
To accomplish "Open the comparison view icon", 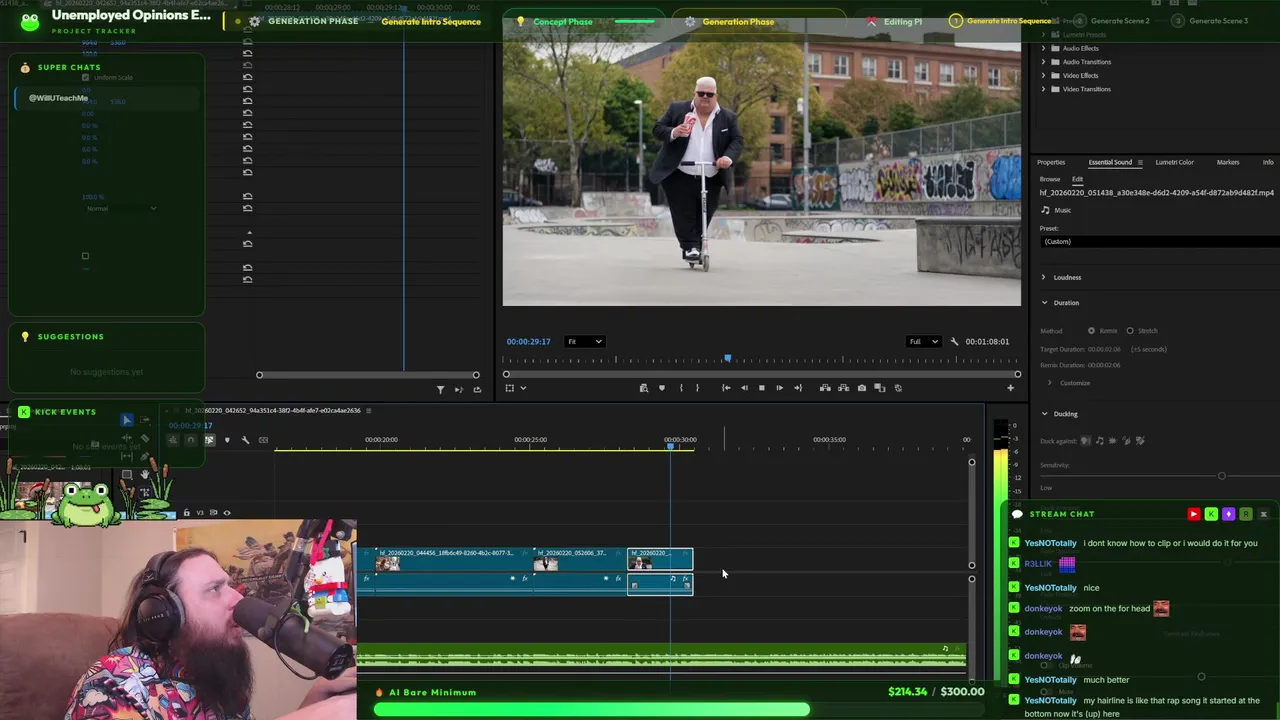I will tap(880, 388).
